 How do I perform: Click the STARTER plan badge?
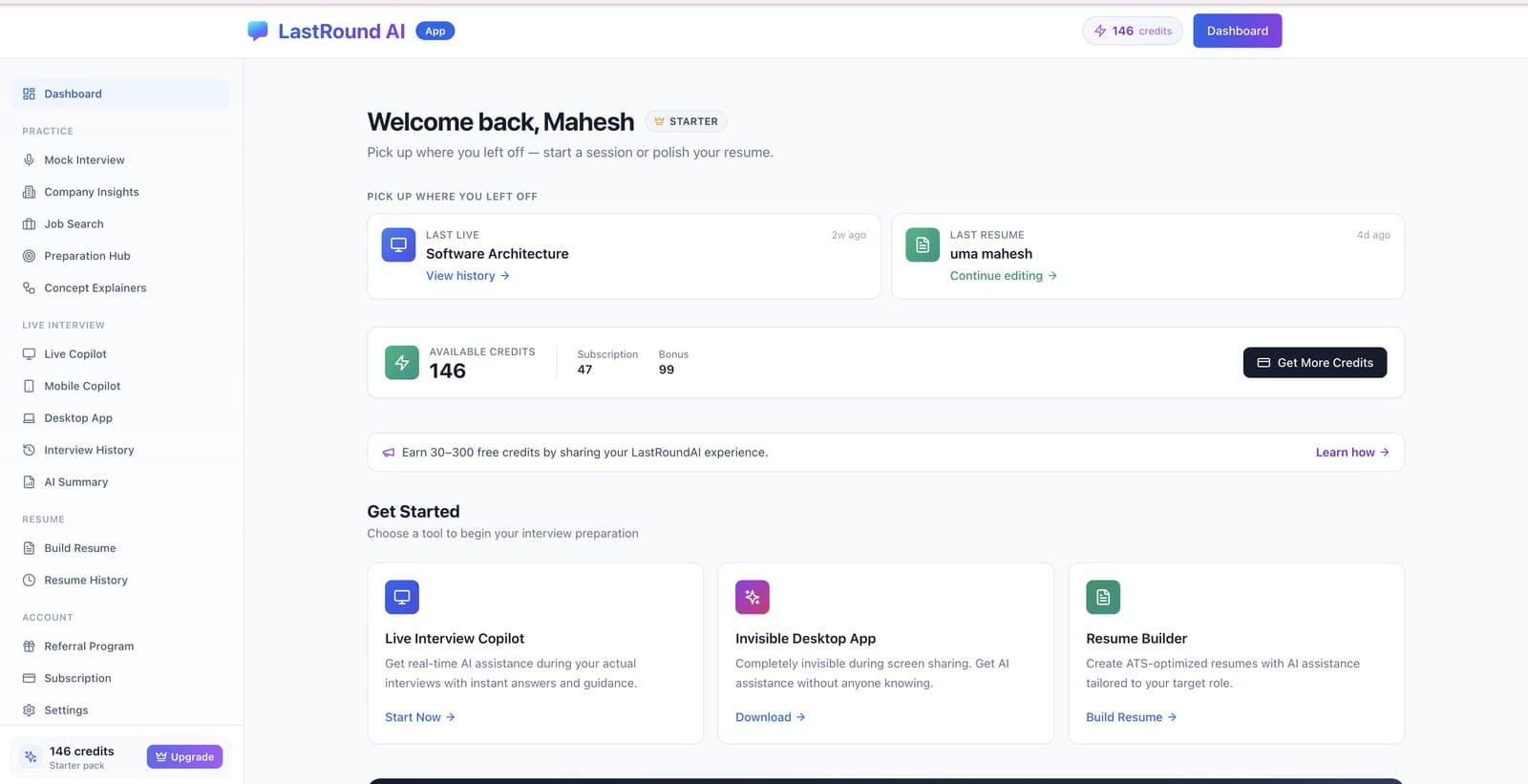click(x=687, y=121)
